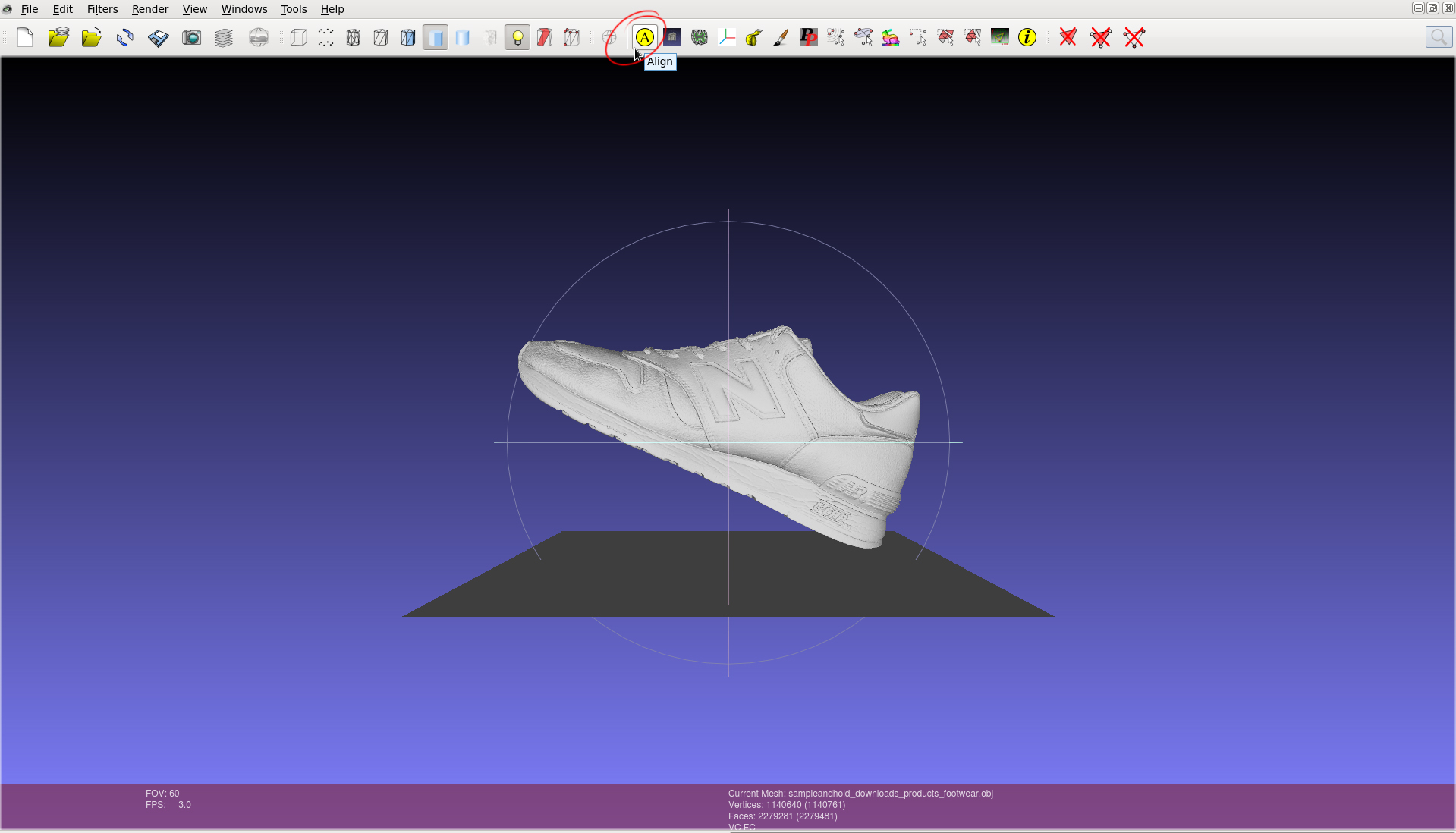The width and height of the screenshot is (1456, 833).
Task: Toggle smooth shading render mode
Action: (463, 37)
